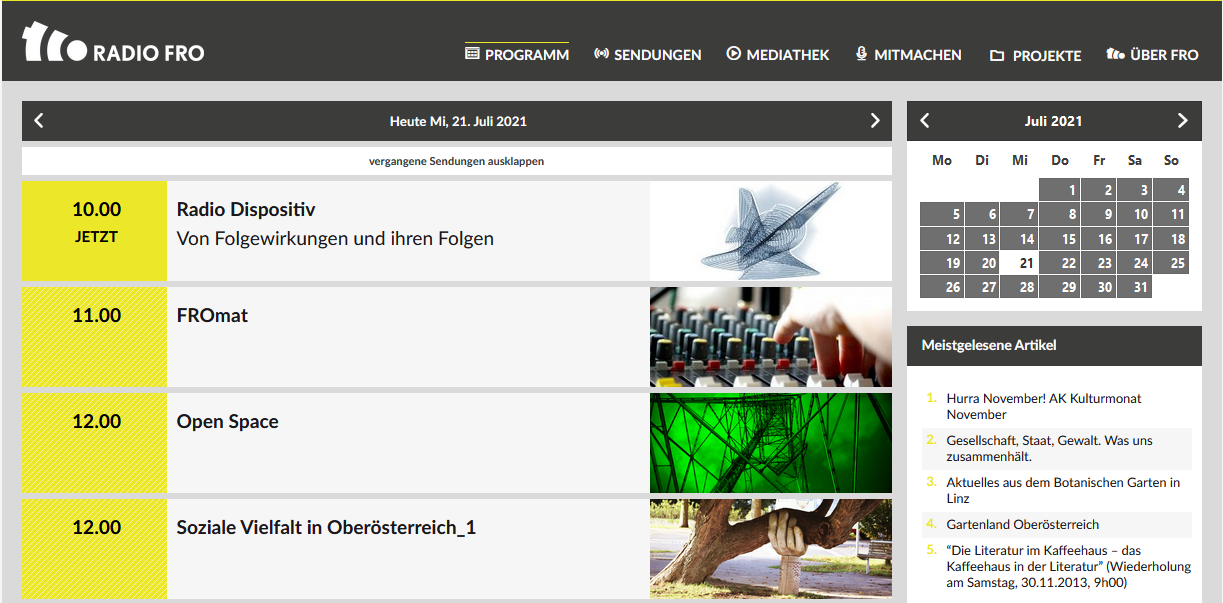Viewport: 1223px width, 603px height.
Task: Click the 10.00 JETZT time block
Action: click(95, 231)
